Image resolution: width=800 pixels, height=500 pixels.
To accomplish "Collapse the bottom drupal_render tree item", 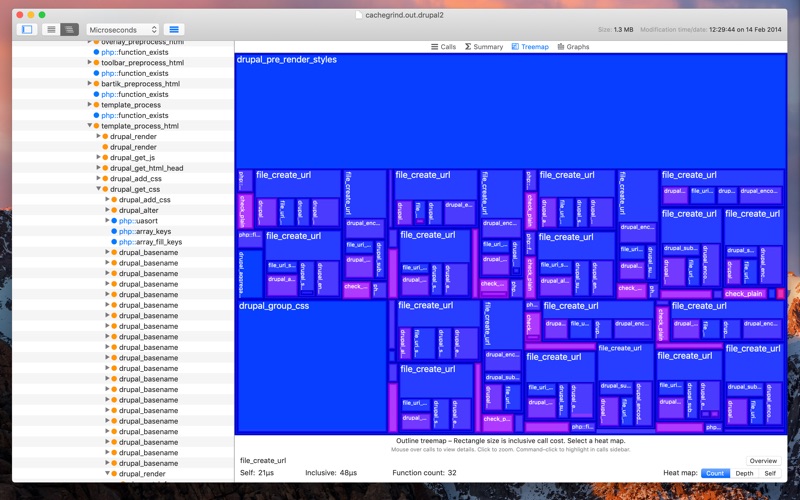I will pos(107,473).
